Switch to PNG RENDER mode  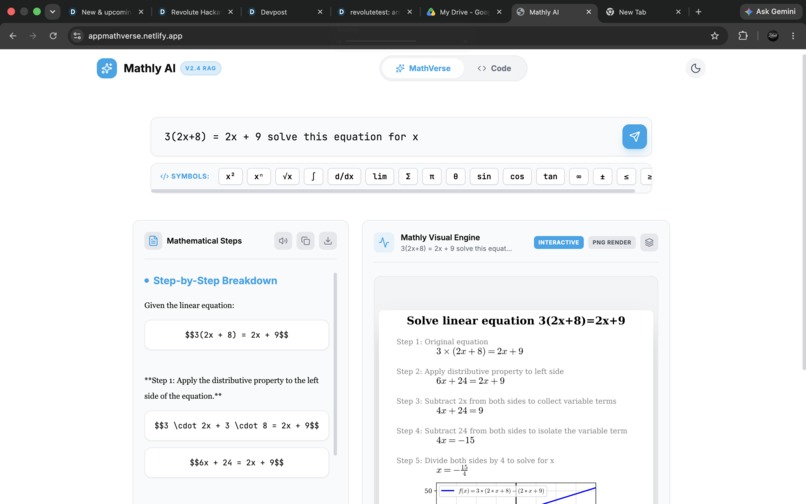[612, 242]
